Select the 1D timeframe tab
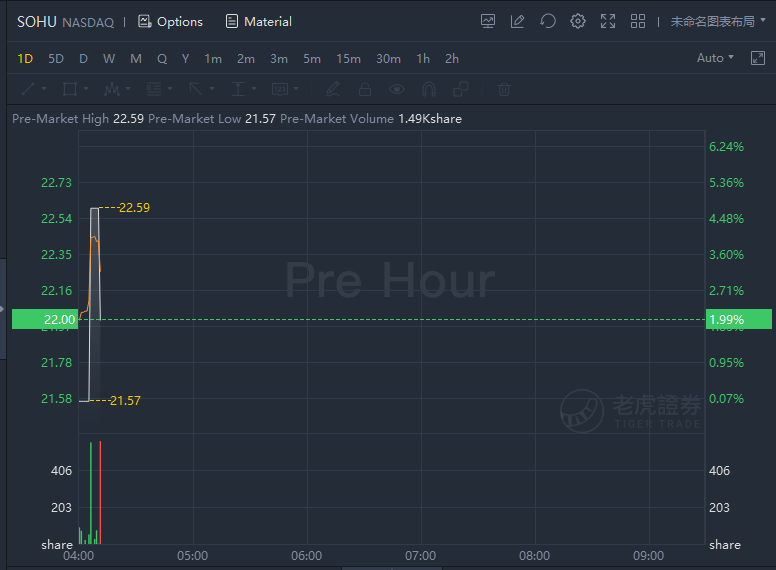 pyautogui.click(x=25, y=59)
